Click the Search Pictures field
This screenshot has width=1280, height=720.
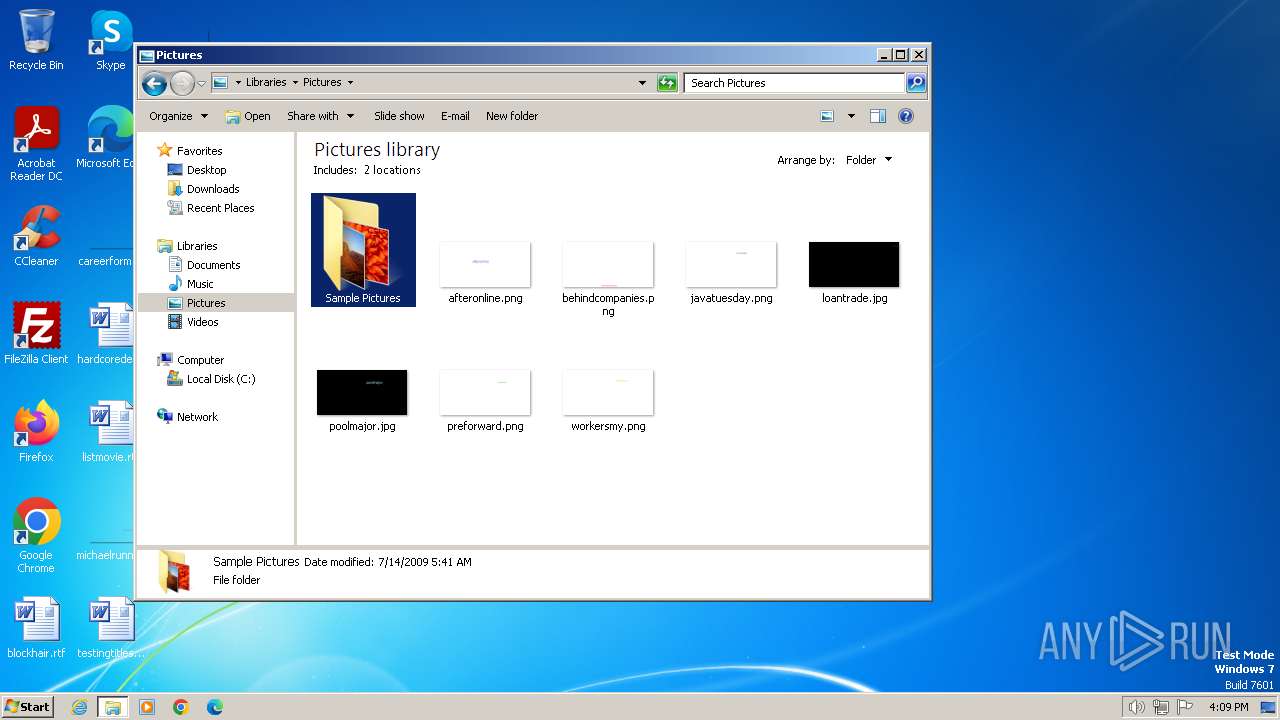tap(795, 83)
